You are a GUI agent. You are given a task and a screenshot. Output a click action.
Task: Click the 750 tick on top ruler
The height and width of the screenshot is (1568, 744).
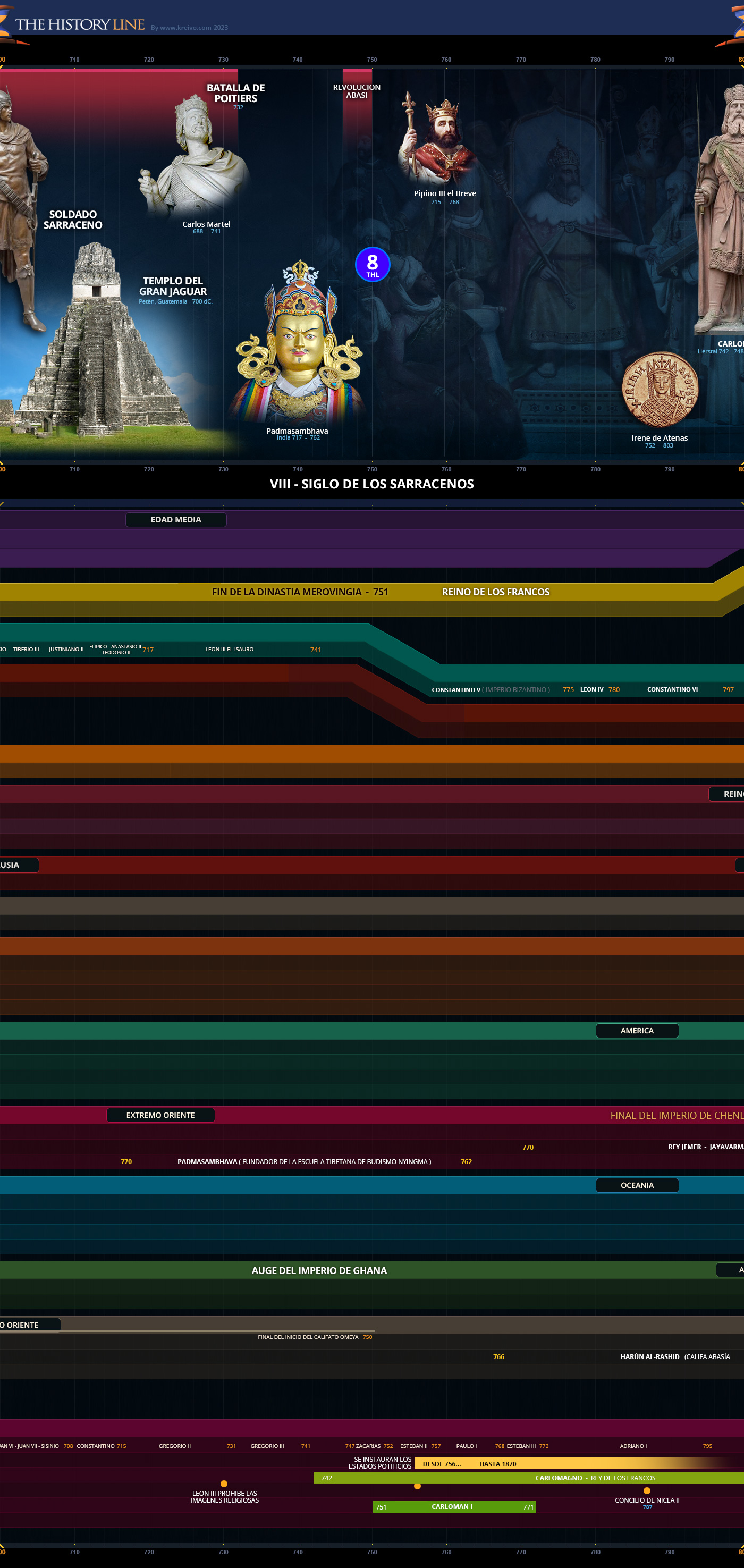[371, 60]
